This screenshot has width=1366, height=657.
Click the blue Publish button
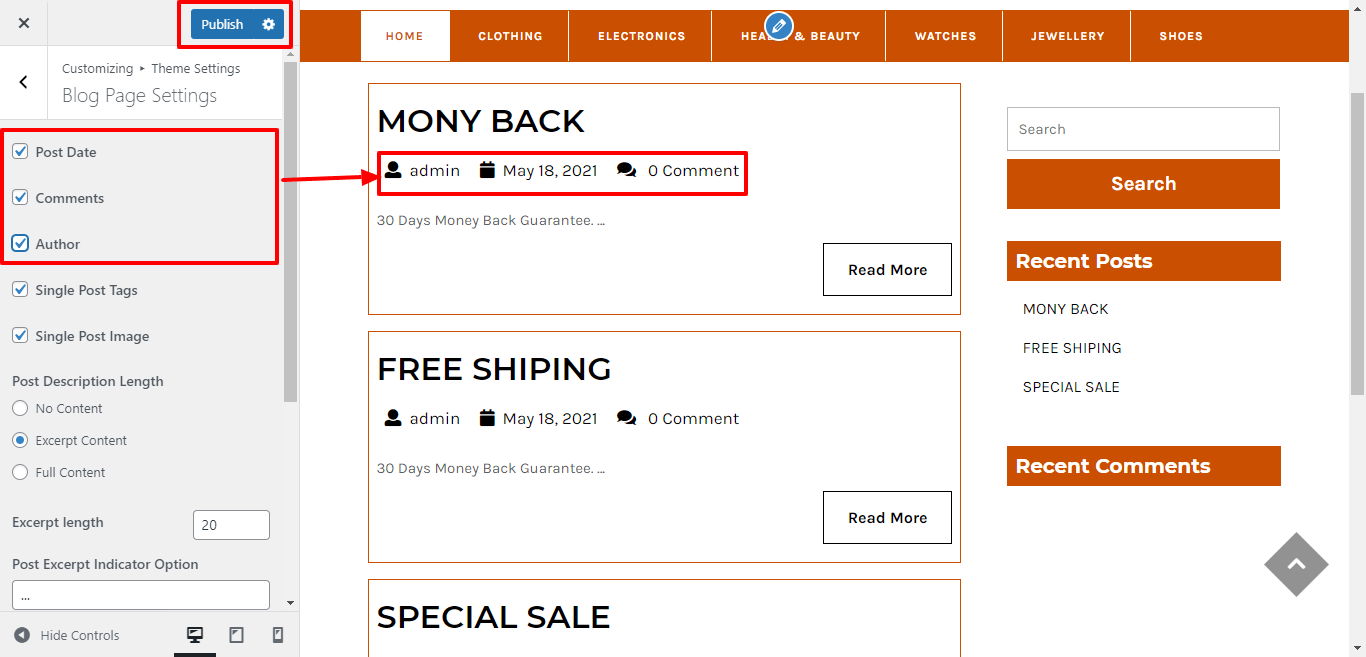pyautogui.click(x=222, y=24)
